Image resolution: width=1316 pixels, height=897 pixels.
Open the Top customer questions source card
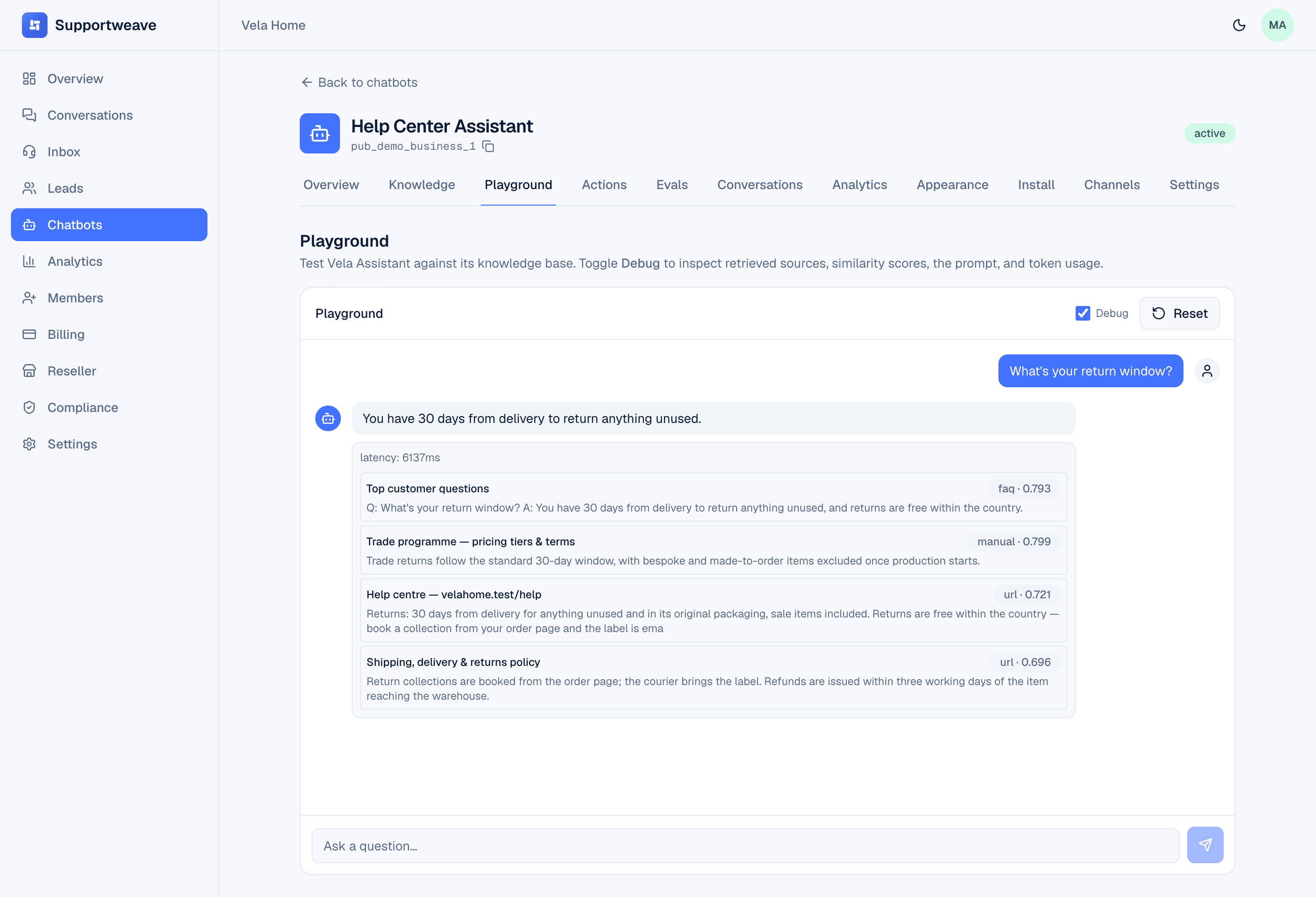713,497
